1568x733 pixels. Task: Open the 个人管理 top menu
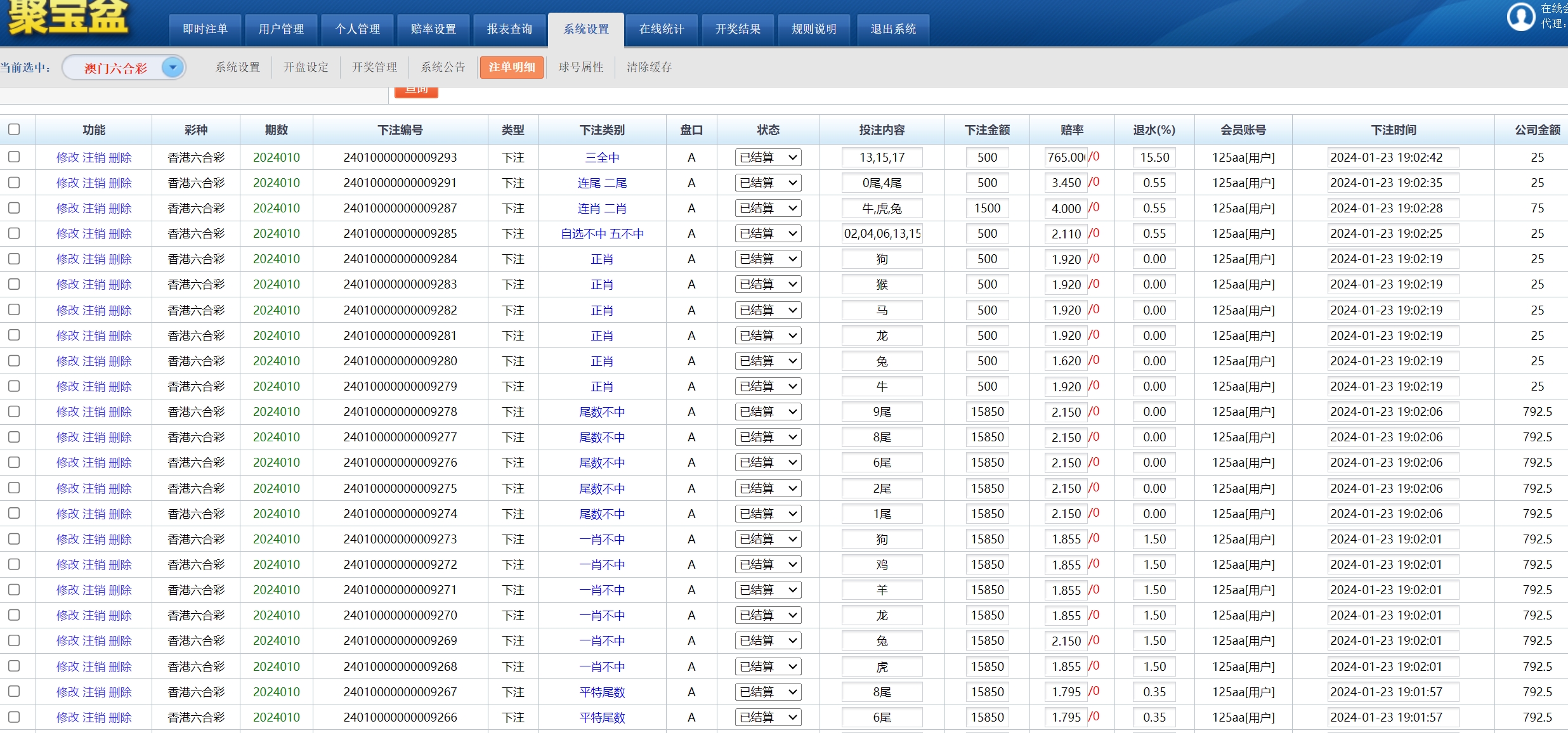[357, 29]
